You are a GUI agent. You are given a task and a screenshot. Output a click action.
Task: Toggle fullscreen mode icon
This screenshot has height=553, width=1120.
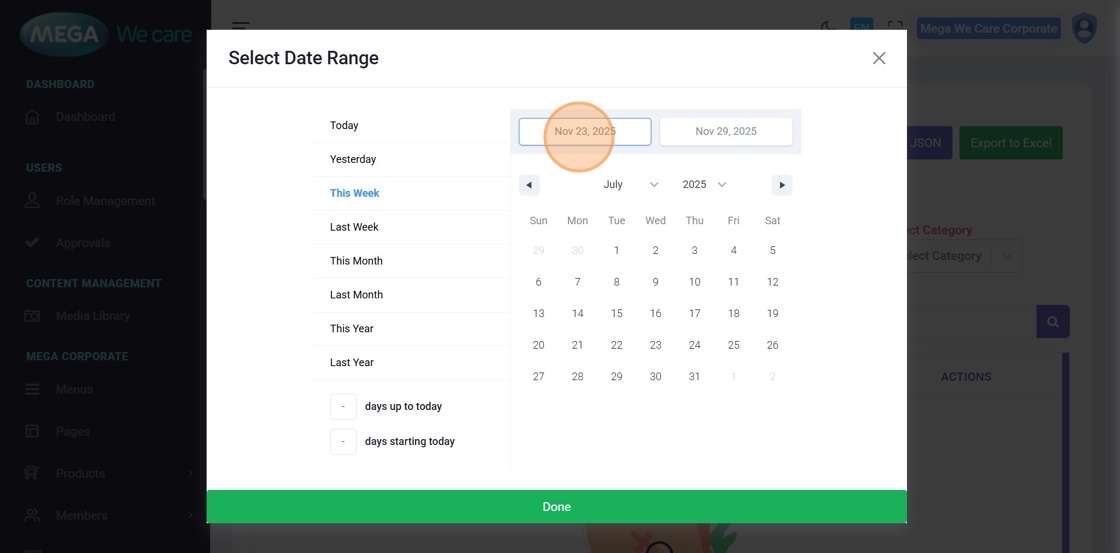pos(895,28)
